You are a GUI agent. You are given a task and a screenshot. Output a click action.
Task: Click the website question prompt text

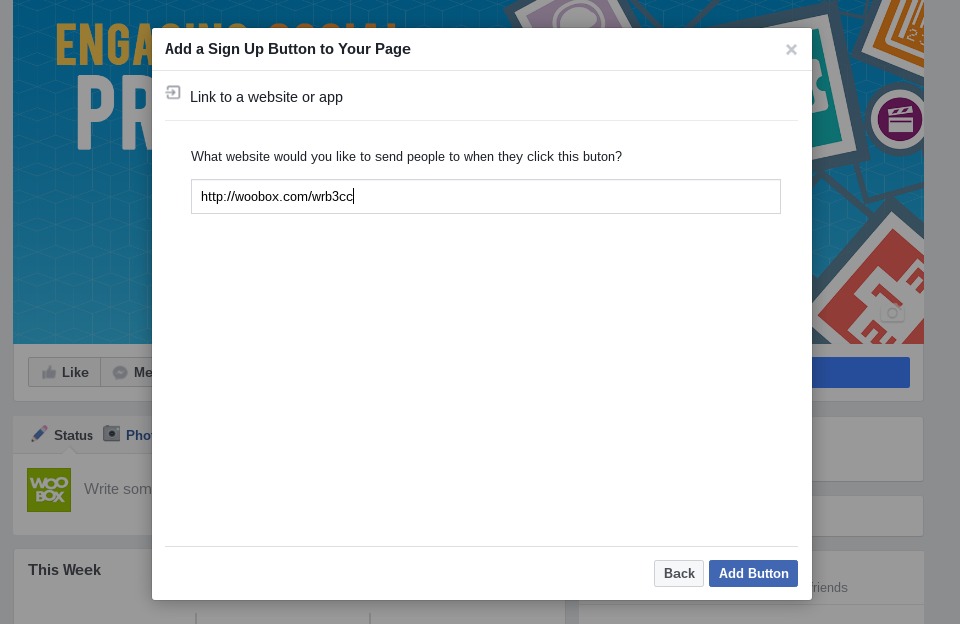tap(406, 157)
